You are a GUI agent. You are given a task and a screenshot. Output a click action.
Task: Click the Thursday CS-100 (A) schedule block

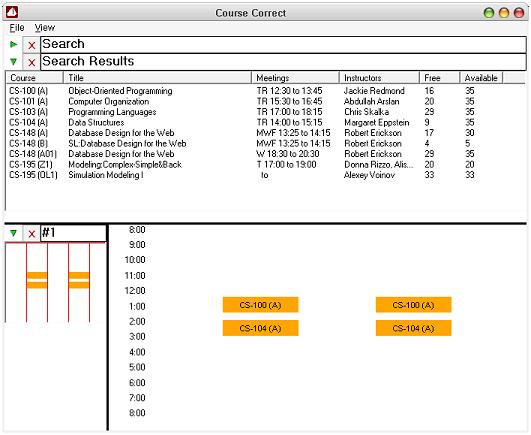(x=413, y=305)
